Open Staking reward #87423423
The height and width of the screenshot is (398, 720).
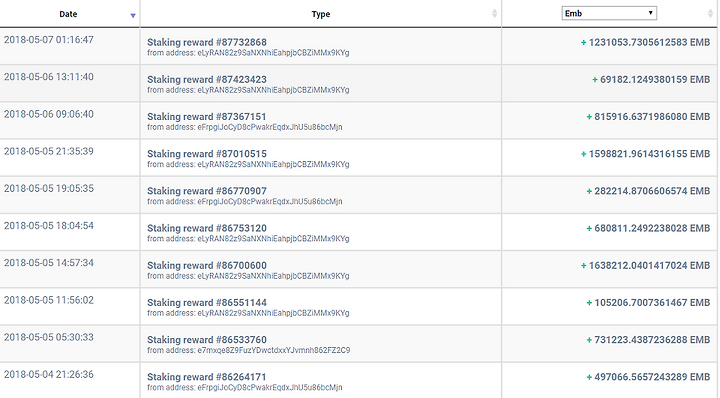[x=207, y=79]
